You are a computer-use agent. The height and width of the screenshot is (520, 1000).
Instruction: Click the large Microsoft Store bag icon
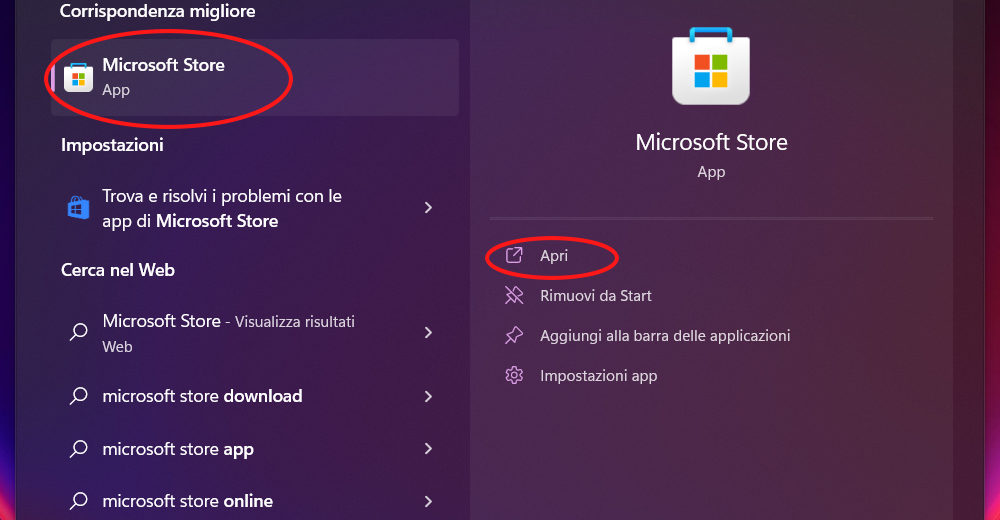coord(711,67)
